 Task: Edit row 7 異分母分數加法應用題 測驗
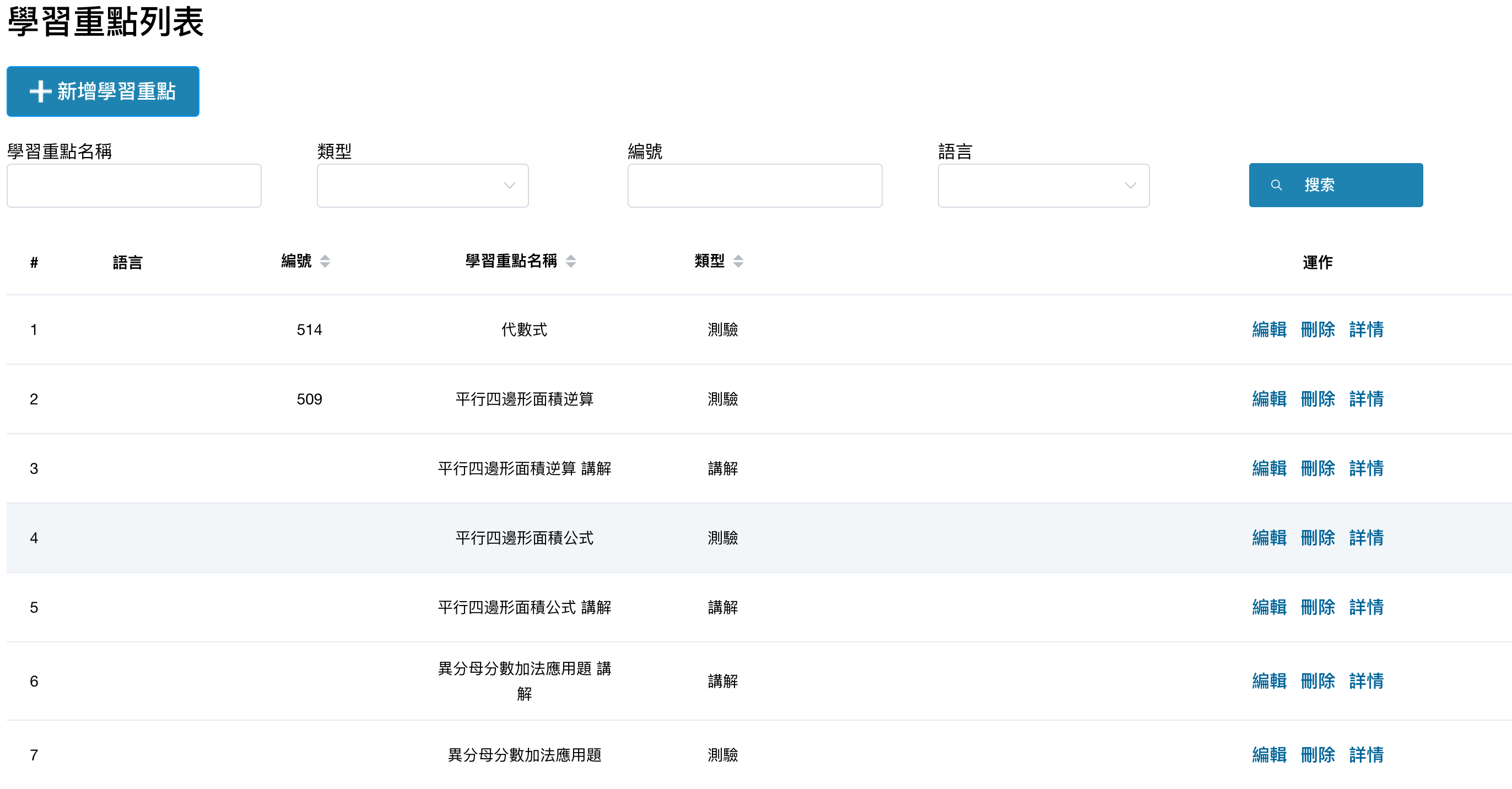(1269, 754)
